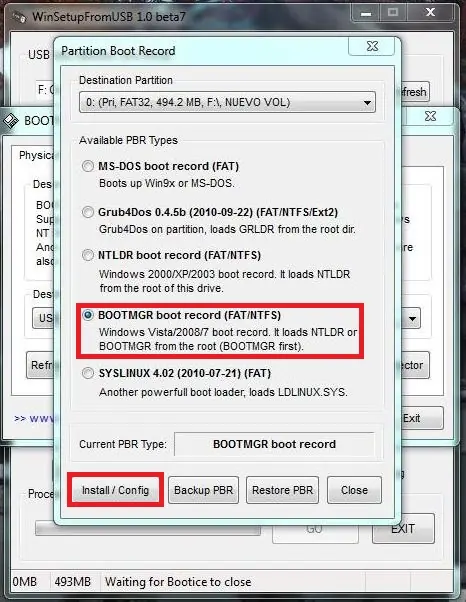Click Close in Partition Boot Record dialog
This screenshot has height=602, width=466.
[354, 490]
